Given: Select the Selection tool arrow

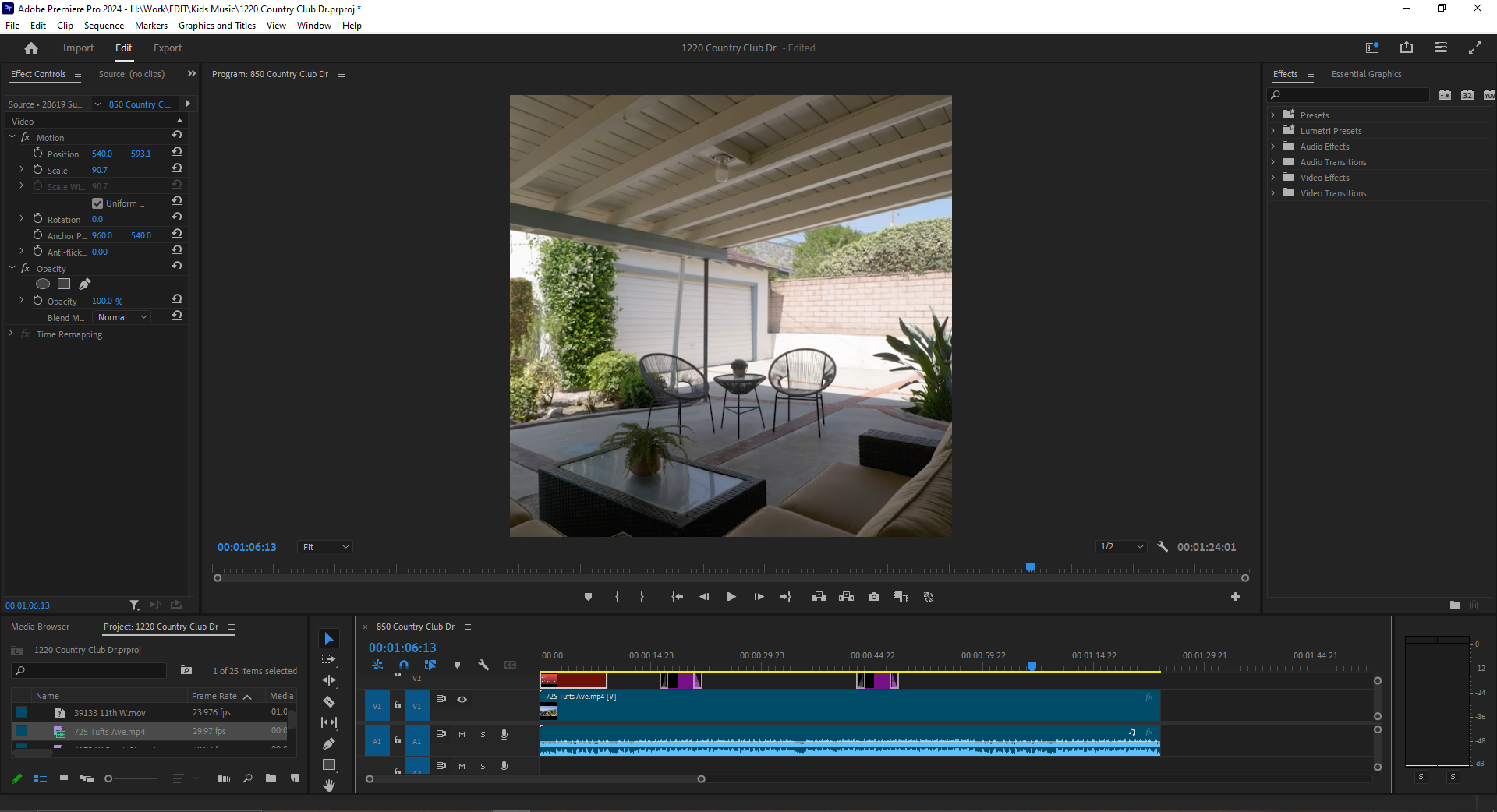Looking at the screenshot, I should 329,639.
